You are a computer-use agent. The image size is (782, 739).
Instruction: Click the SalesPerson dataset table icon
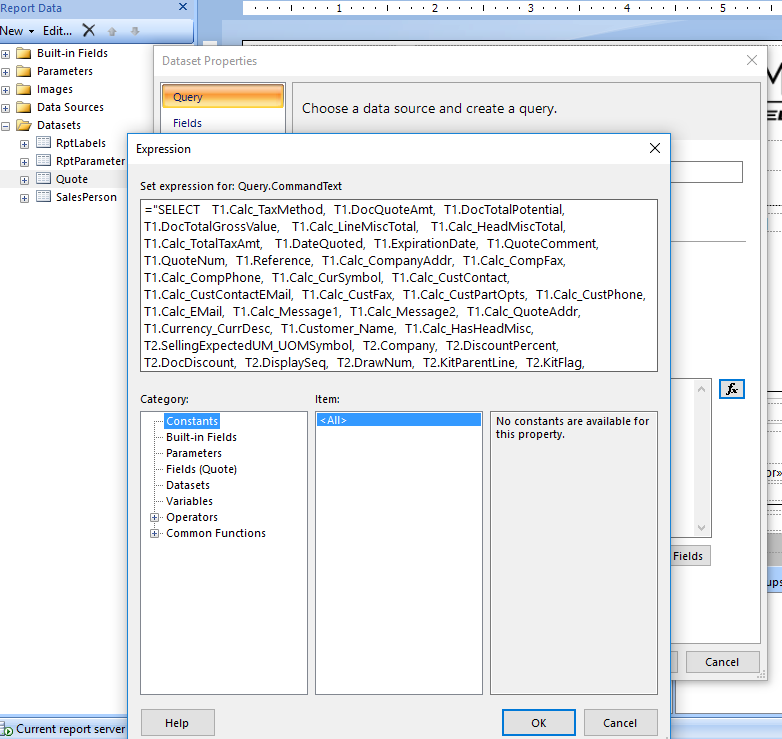click(43, 196)
